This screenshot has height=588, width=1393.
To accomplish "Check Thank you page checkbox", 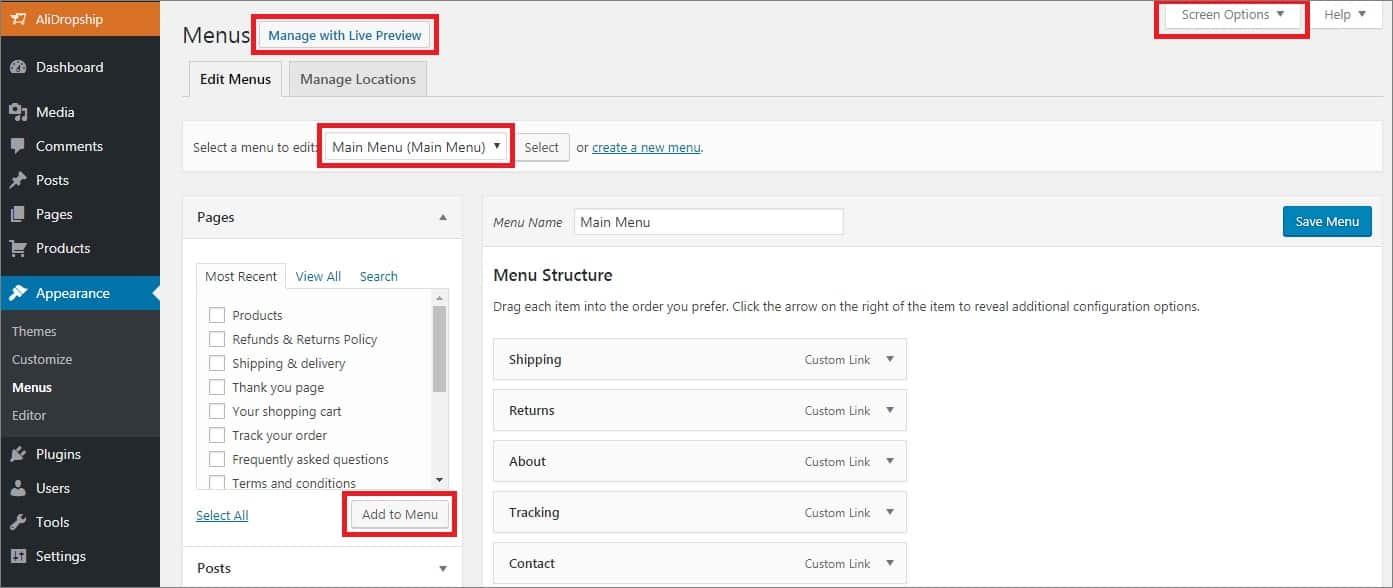I will 216,387.
